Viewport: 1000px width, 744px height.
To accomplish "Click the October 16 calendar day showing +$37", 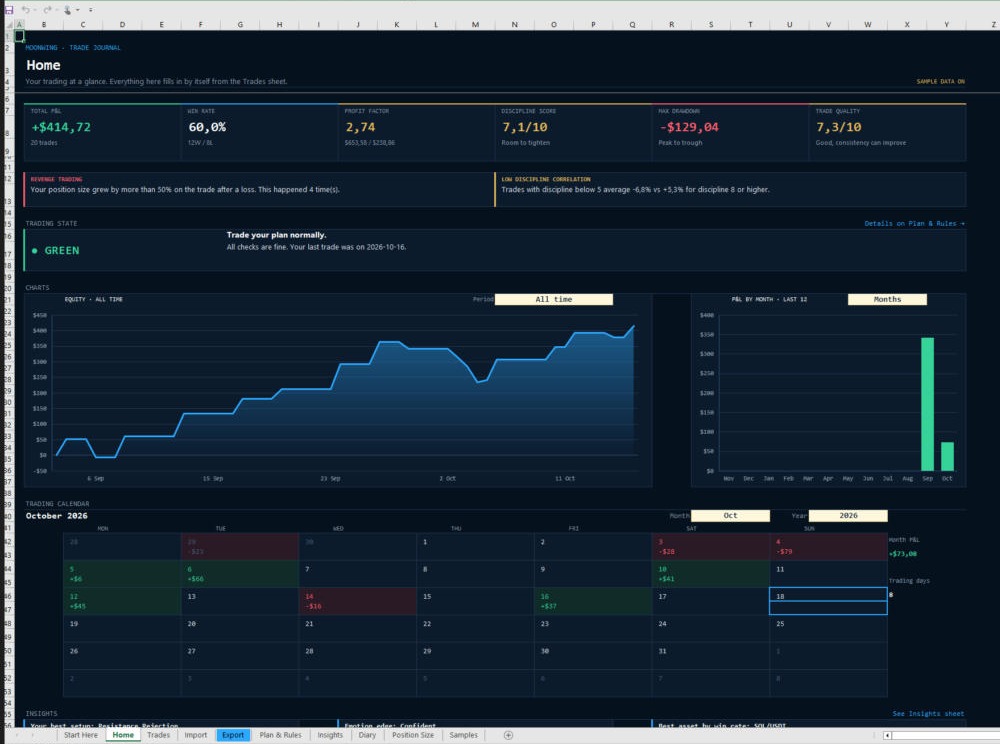I will (592, 601).
